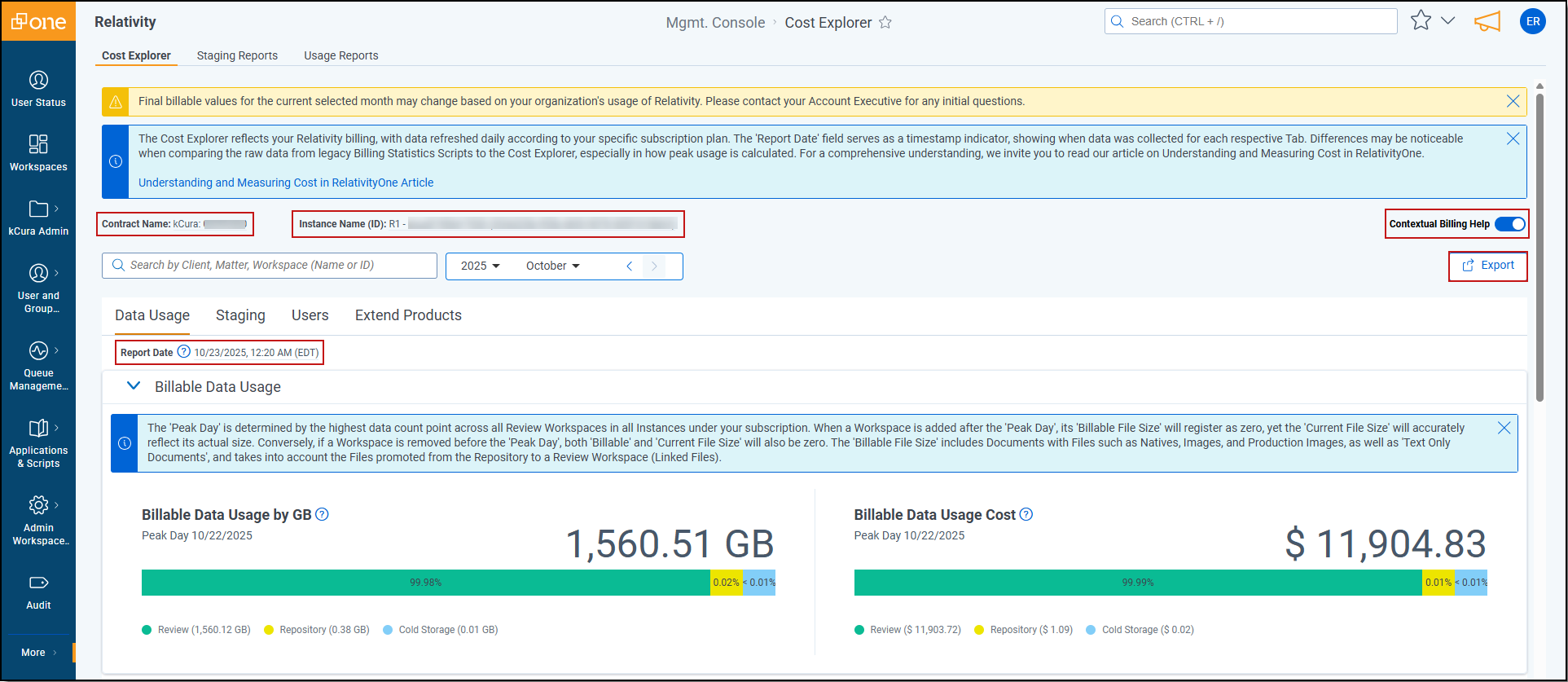Click the Export button
The width and height of the screenshot is (1568, 682).
click(x=1488, y=266)
